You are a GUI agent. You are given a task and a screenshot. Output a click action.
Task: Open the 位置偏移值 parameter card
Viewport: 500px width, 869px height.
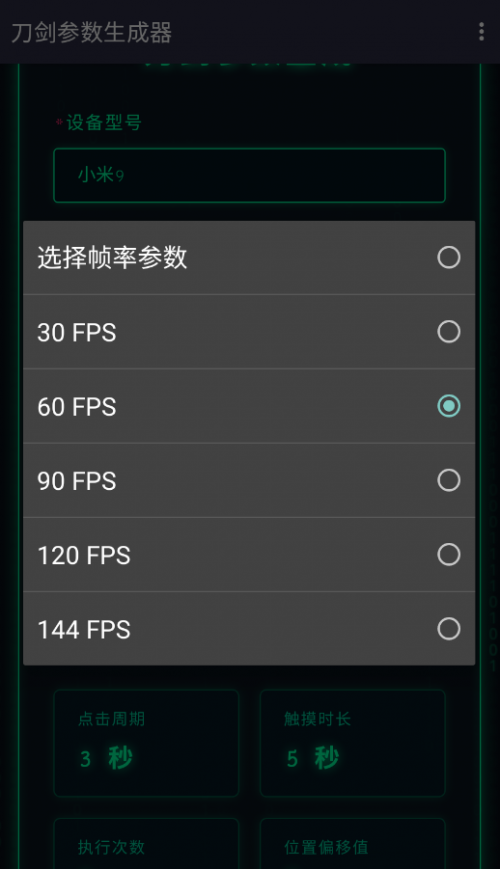(x=353, y=844)
